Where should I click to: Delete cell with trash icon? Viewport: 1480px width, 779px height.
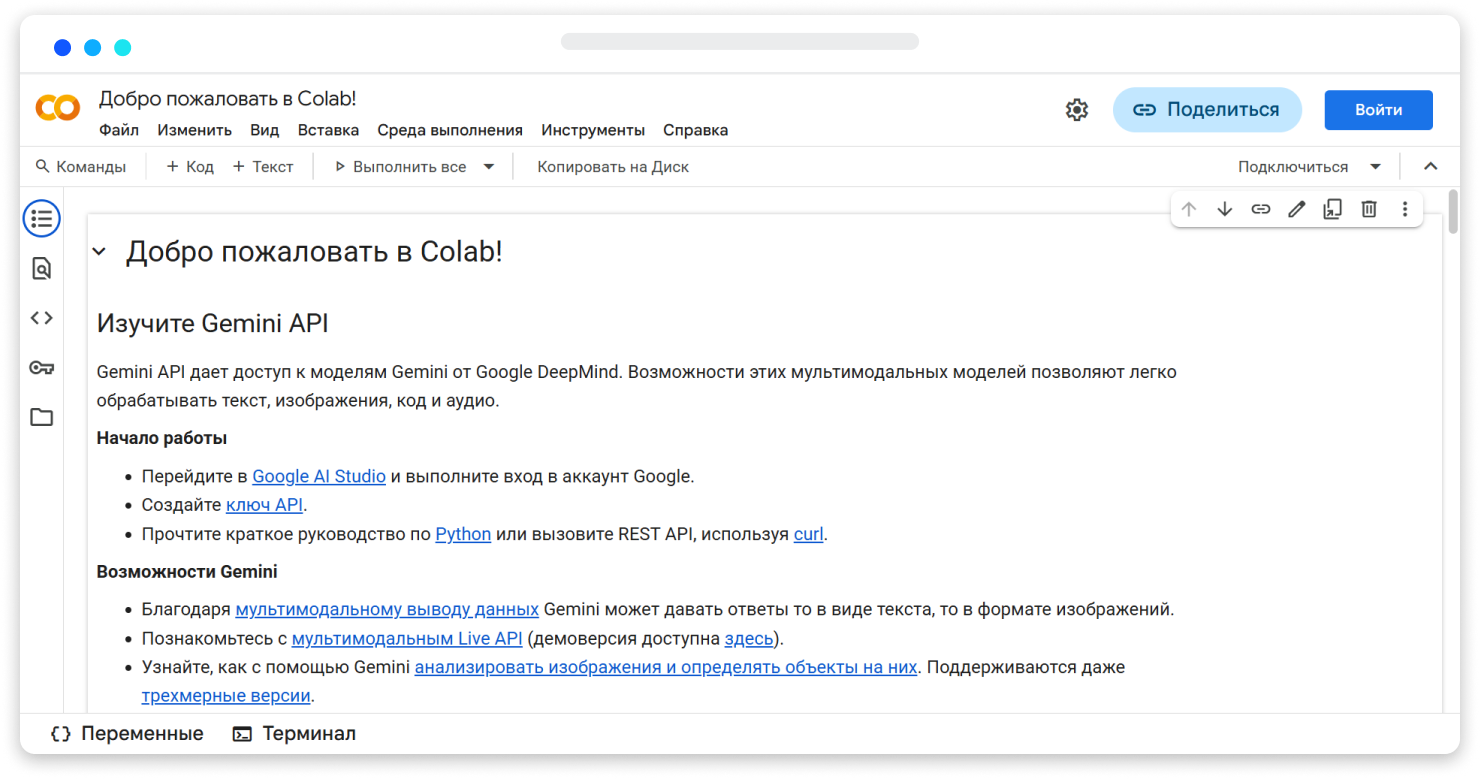point(1369,209)
